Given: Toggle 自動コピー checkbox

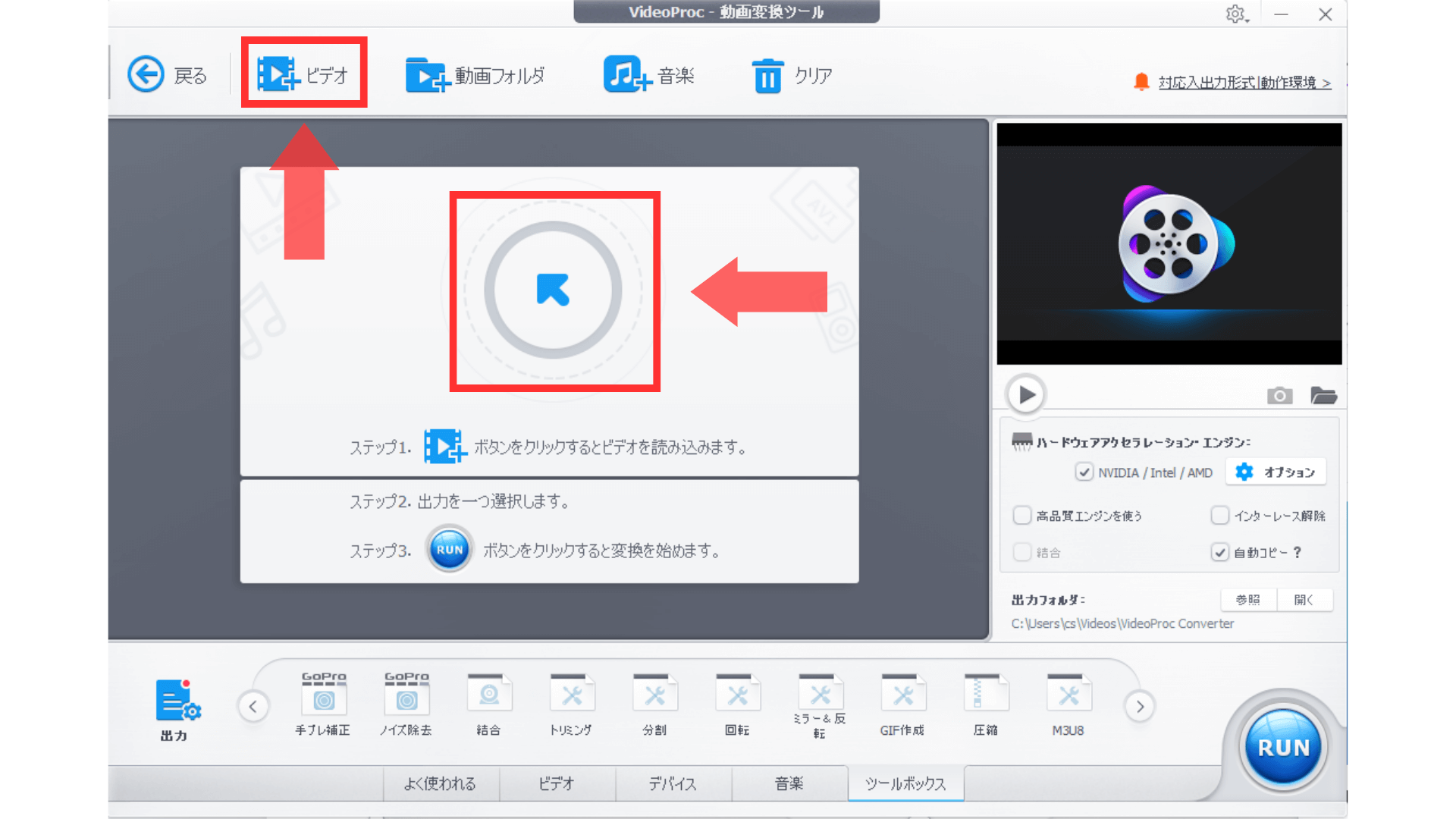Looking at the screenshot, I should [x=1219, y=552].
